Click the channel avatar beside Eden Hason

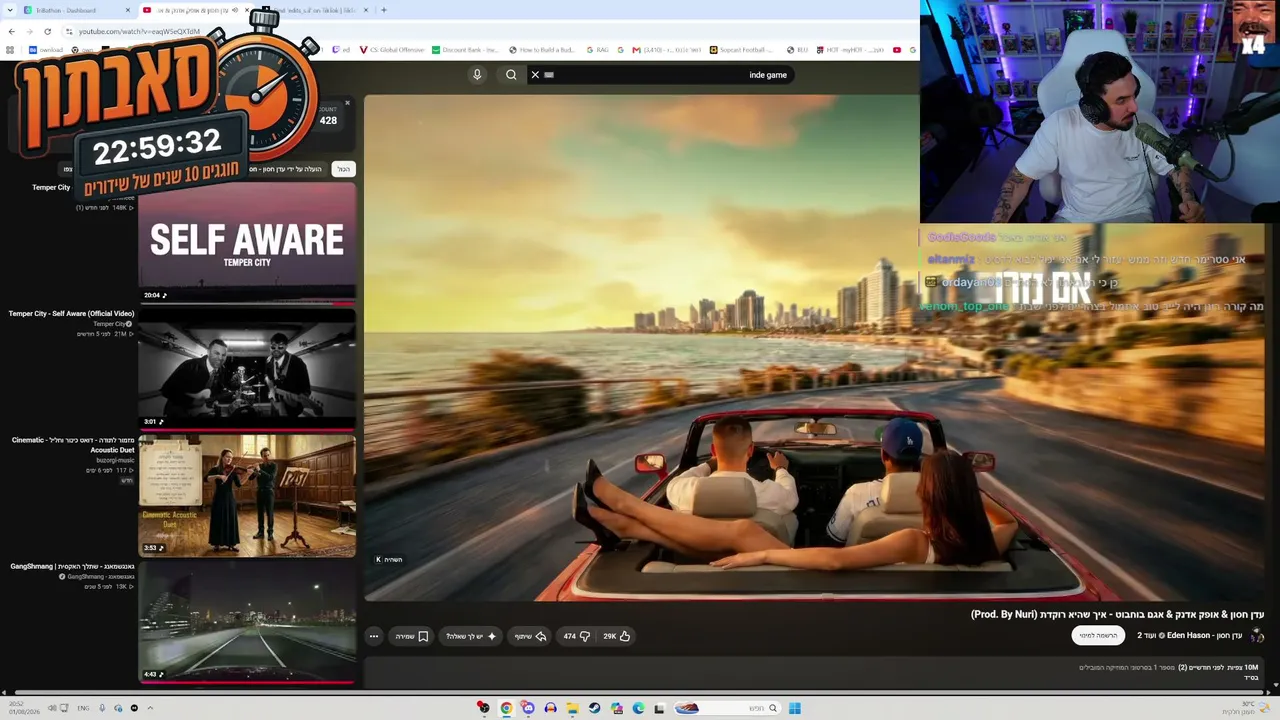(1257, 635)
